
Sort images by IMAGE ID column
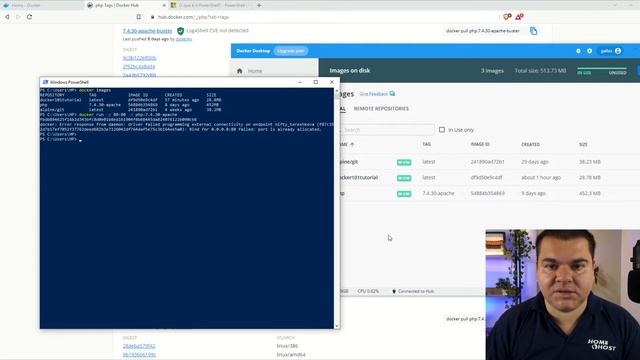pos(480,144)
